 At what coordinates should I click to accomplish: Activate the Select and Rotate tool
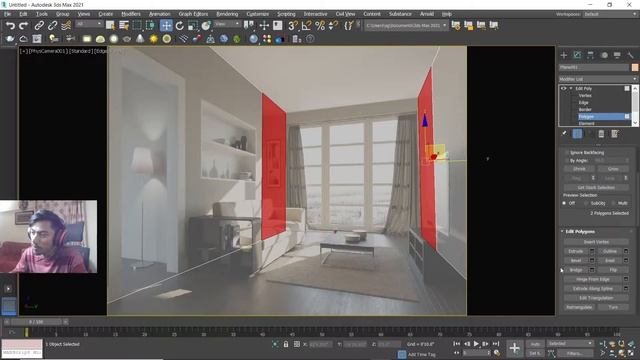click(180, 26)
